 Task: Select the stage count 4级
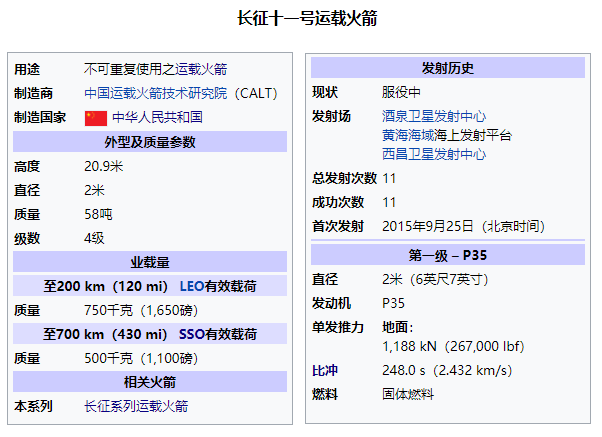click(x=94, y=238)
